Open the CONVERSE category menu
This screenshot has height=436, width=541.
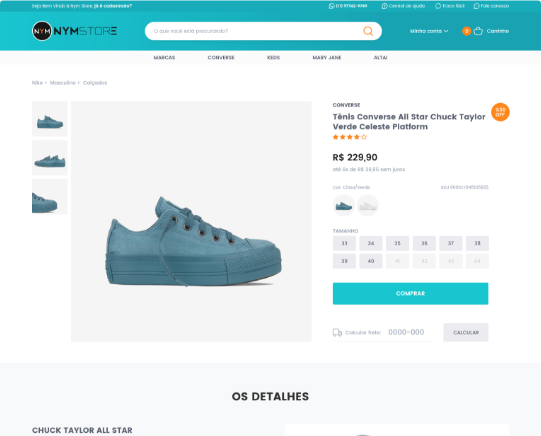pyautogui.click(x=221, y=58)
